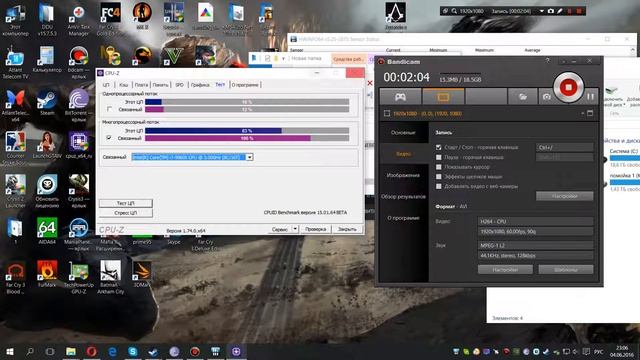Image resolution: width=640 pixels, height=360 pixels.
Task: Switch to the Графика tab in CPU-Z
Action: [200, 85]
